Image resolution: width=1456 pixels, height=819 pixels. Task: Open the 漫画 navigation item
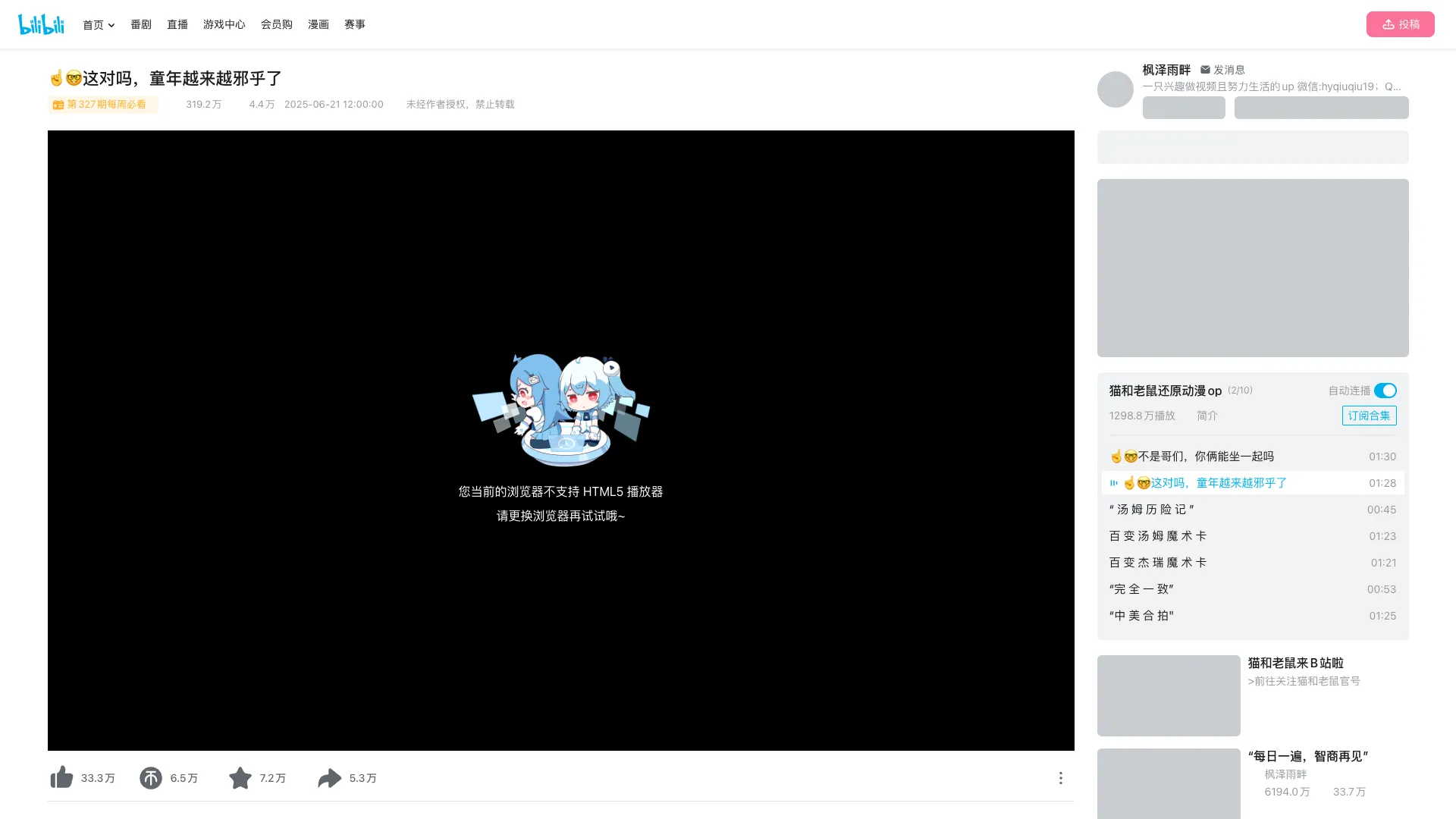[x=318, y=24]
